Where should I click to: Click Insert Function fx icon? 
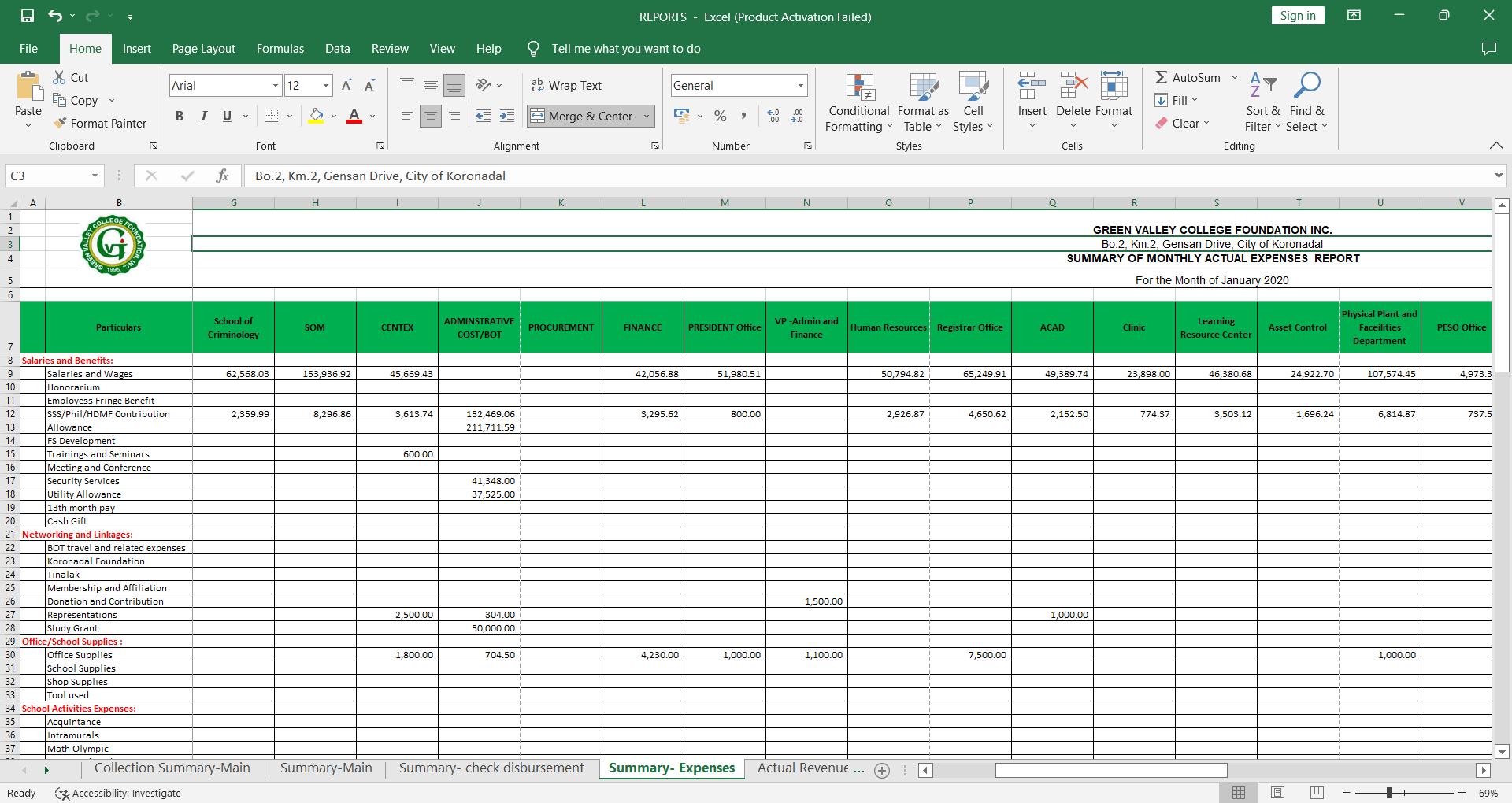223,176
